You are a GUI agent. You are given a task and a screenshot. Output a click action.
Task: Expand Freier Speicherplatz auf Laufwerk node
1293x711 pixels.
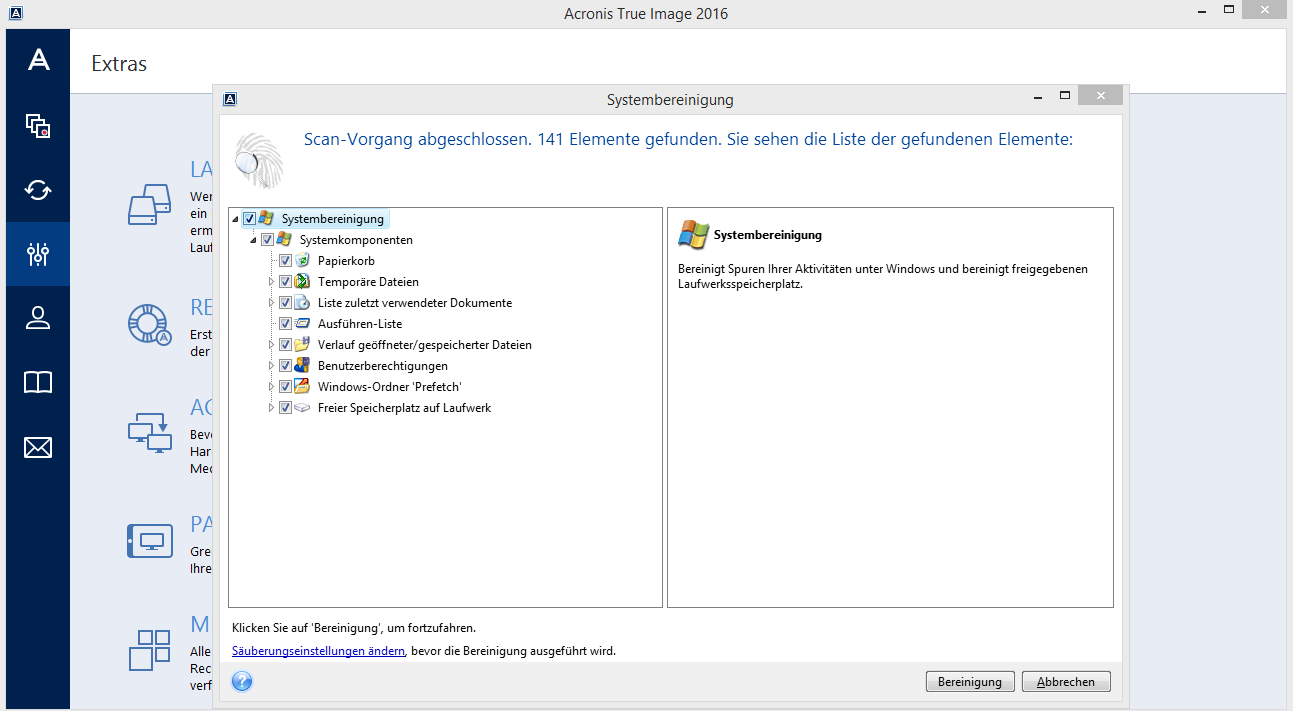coord(271,408)
